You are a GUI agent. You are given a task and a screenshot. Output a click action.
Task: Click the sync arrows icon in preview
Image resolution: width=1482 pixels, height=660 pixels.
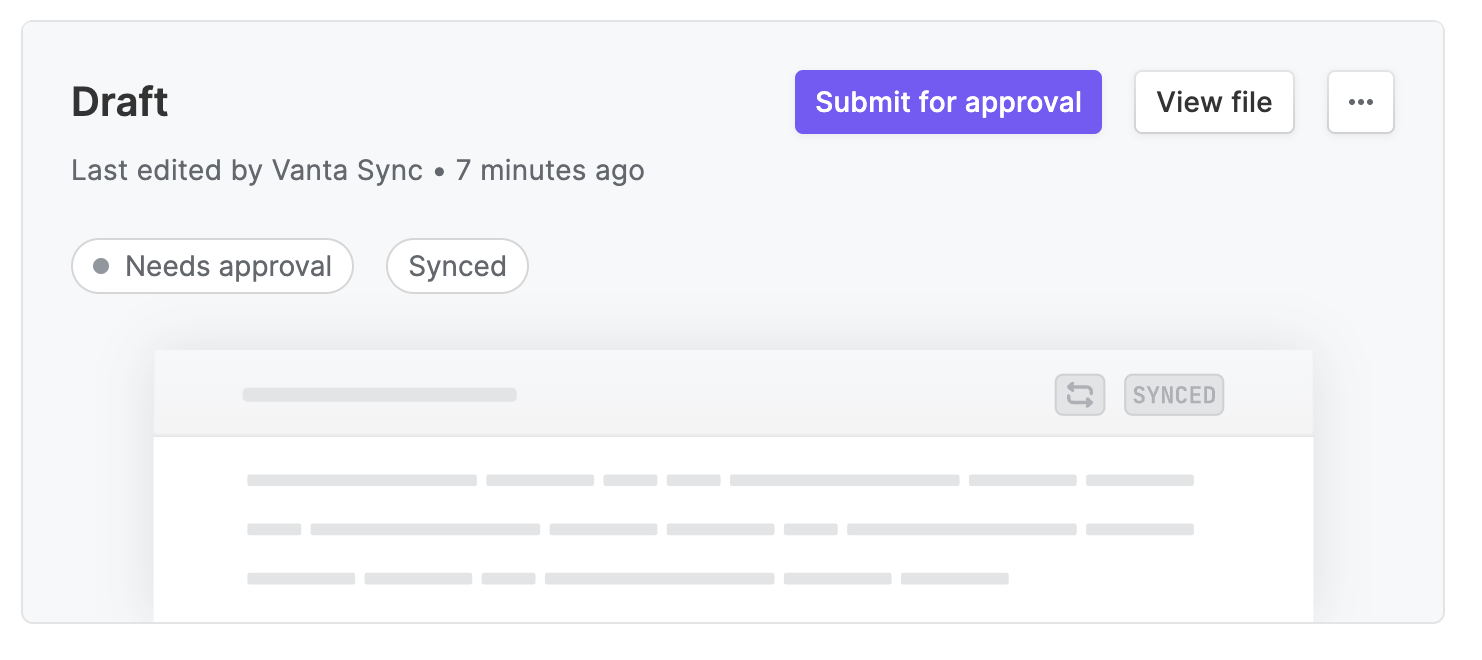tap(1080, 395)
